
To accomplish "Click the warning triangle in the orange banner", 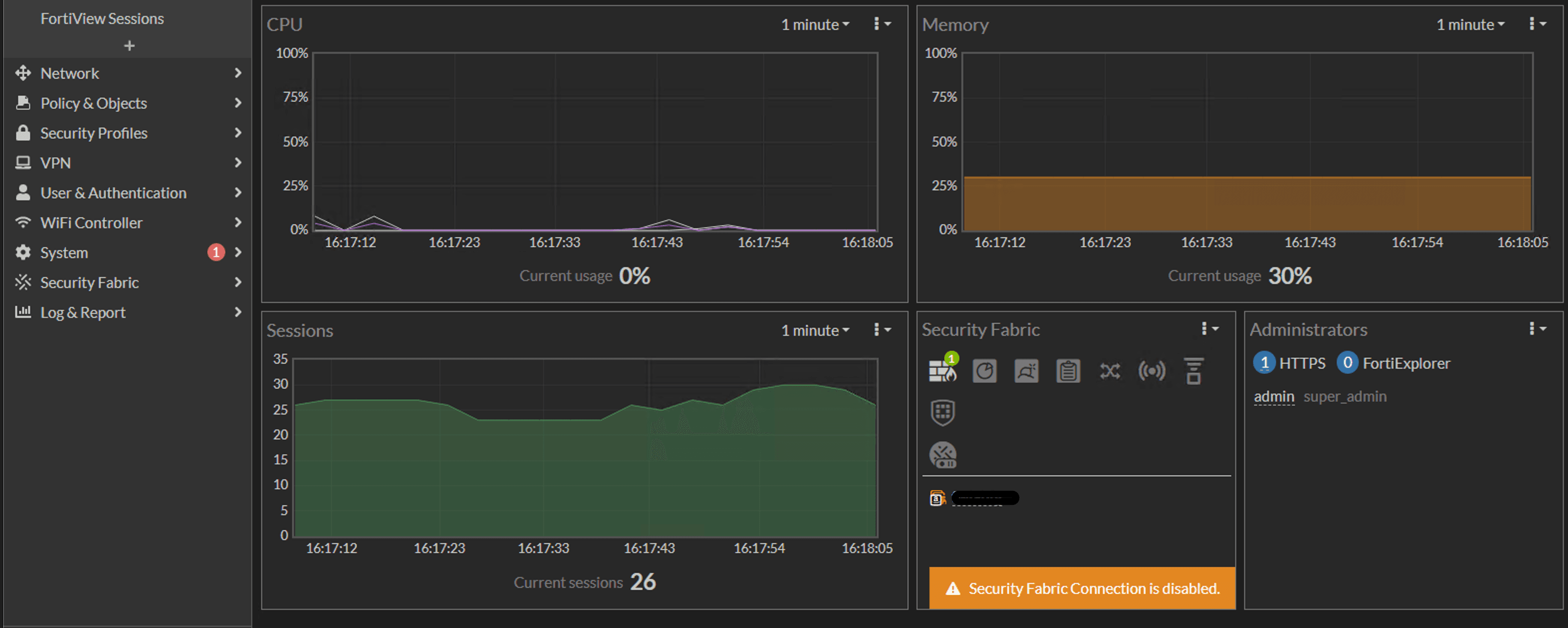I will (953, 589).
